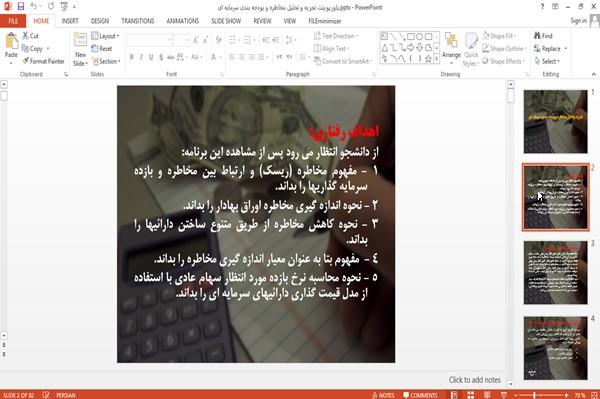The width and height of the screenshot is (600, 399).
Task: Open the Shape Fill dropdown
Action: pos(499,36)
